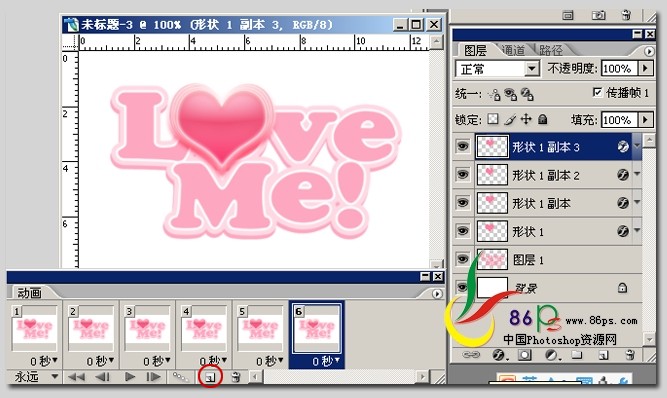Step back to the previous frame
Screen dimensions: 667x398
[x=102, y=377]
